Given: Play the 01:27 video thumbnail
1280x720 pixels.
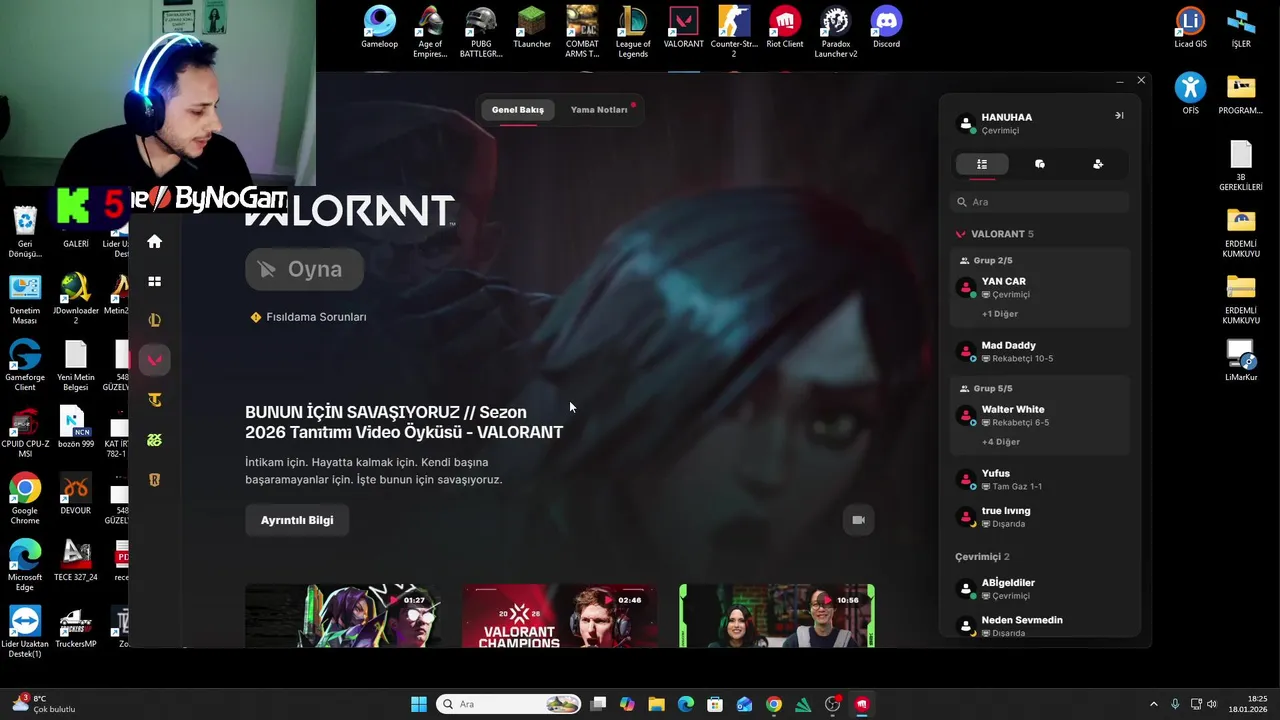Looking at the screenshot, I should (343, 616).
